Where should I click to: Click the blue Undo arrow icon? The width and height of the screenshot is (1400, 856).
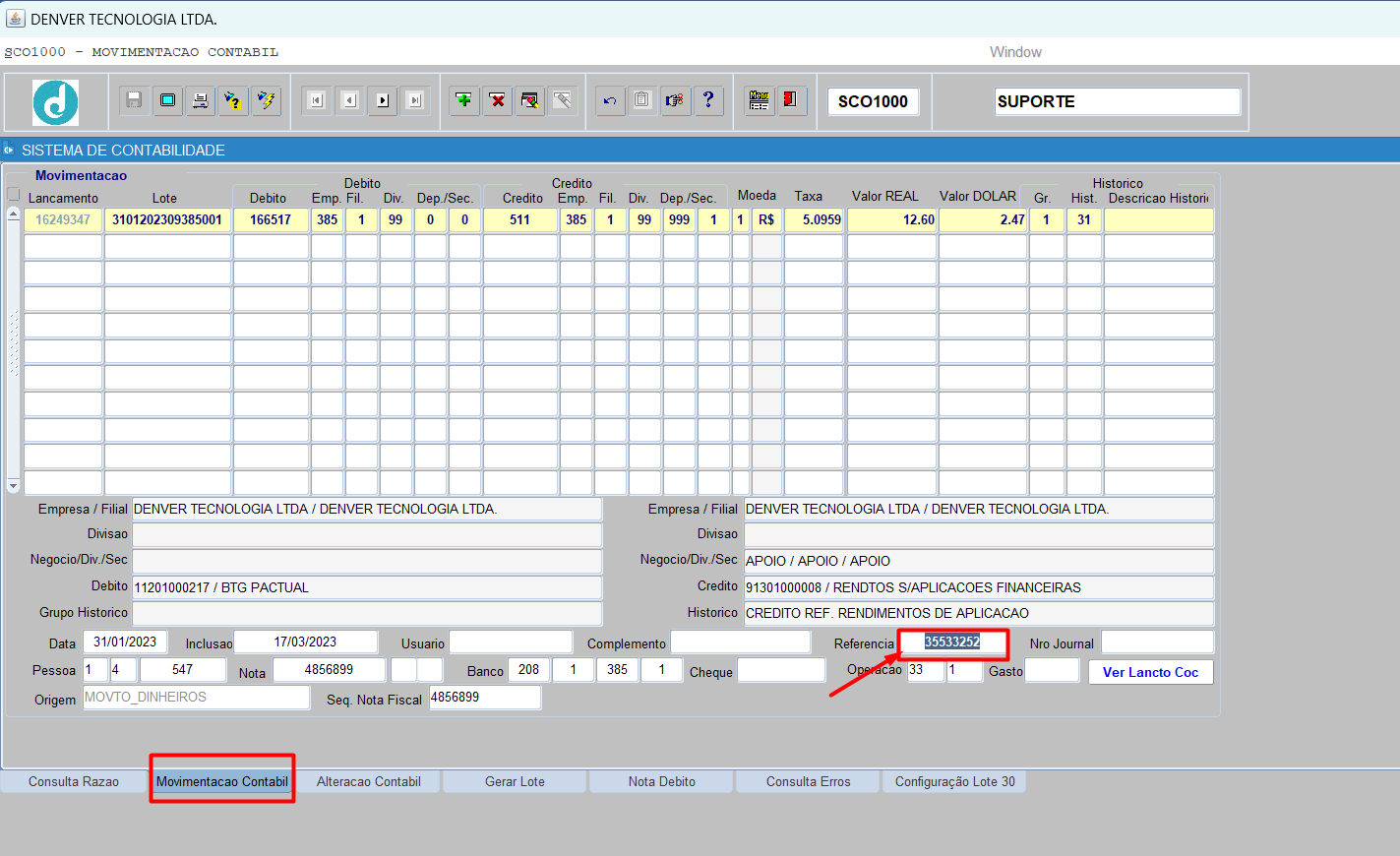(x=610, y=100)
